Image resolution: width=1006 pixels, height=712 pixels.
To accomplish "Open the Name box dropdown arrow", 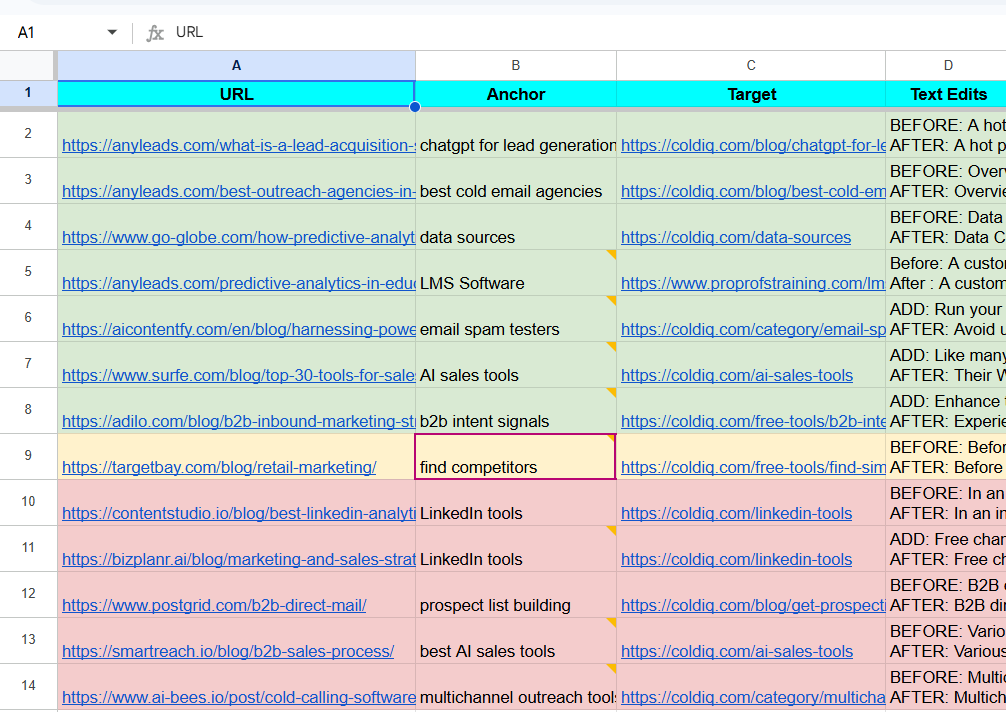I will (x=112, y=32).
